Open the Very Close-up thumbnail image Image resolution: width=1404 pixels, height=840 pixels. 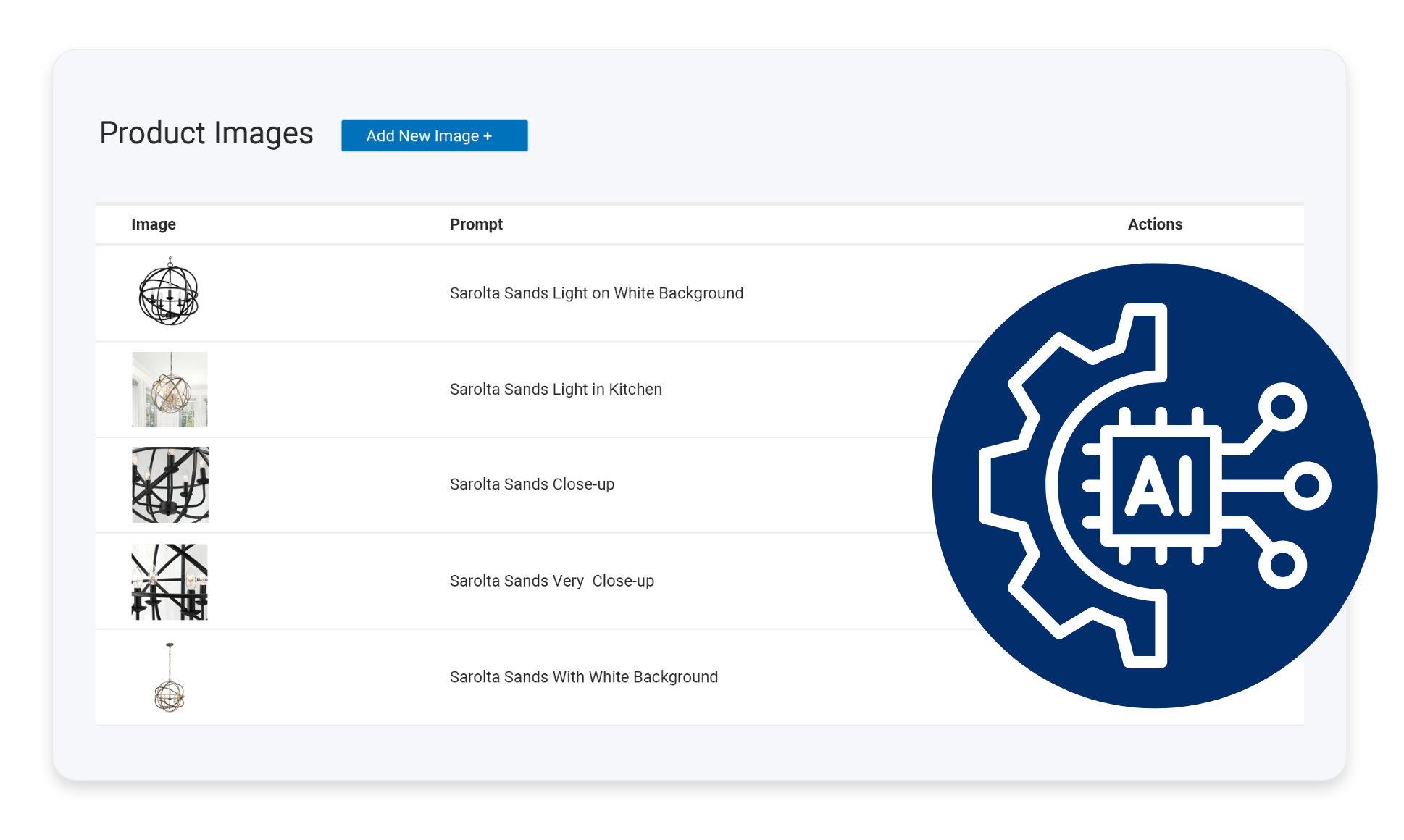point(170,581)
